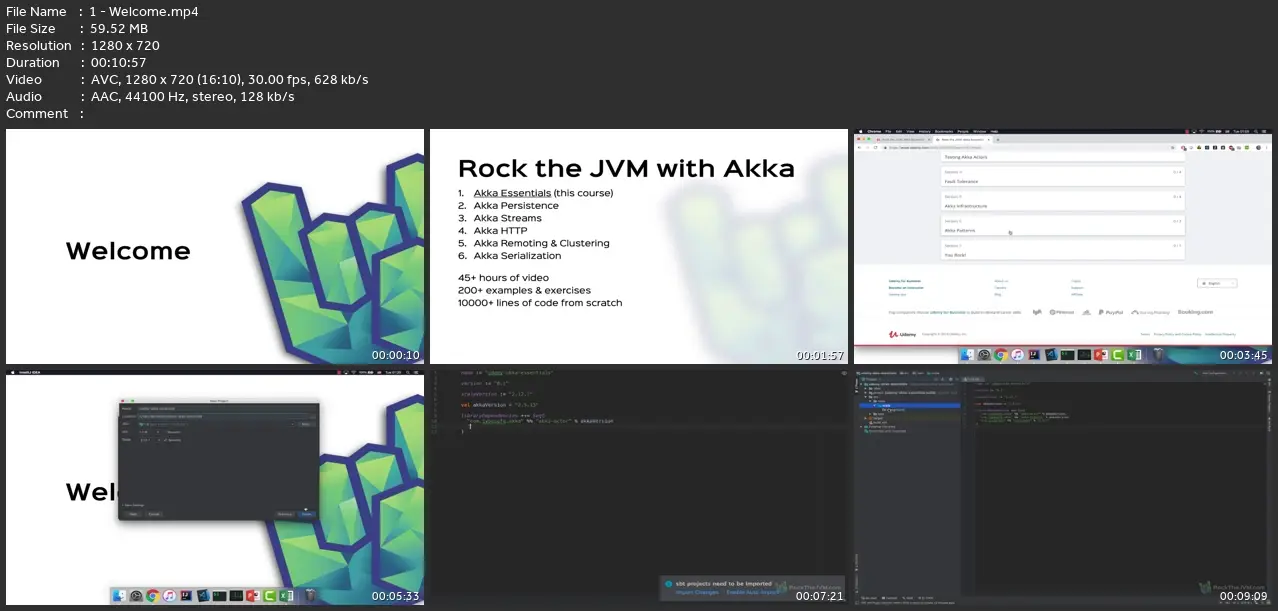Open Chrome in the 00:05:33 frame dock

coord(153,596)
